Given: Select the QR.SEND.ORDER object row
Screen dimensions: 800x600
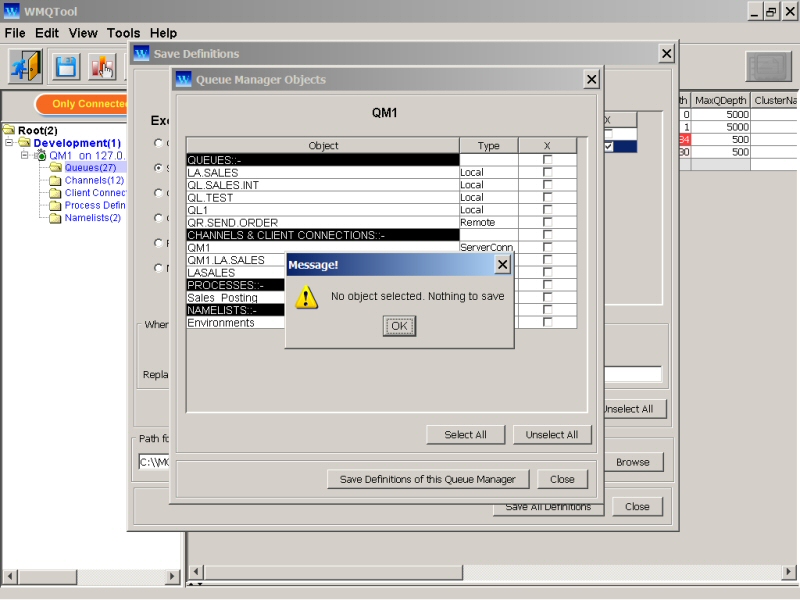Looking at the screenshot, I should (322, 222).
